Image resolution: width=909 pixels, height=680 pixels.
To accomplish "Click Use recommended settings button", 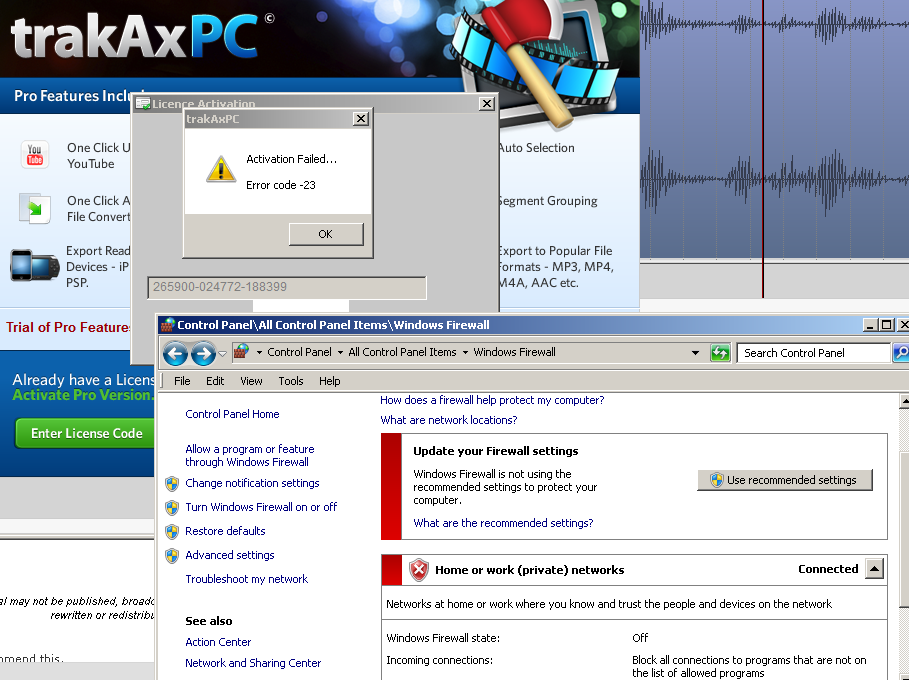I will coord(784,480).
